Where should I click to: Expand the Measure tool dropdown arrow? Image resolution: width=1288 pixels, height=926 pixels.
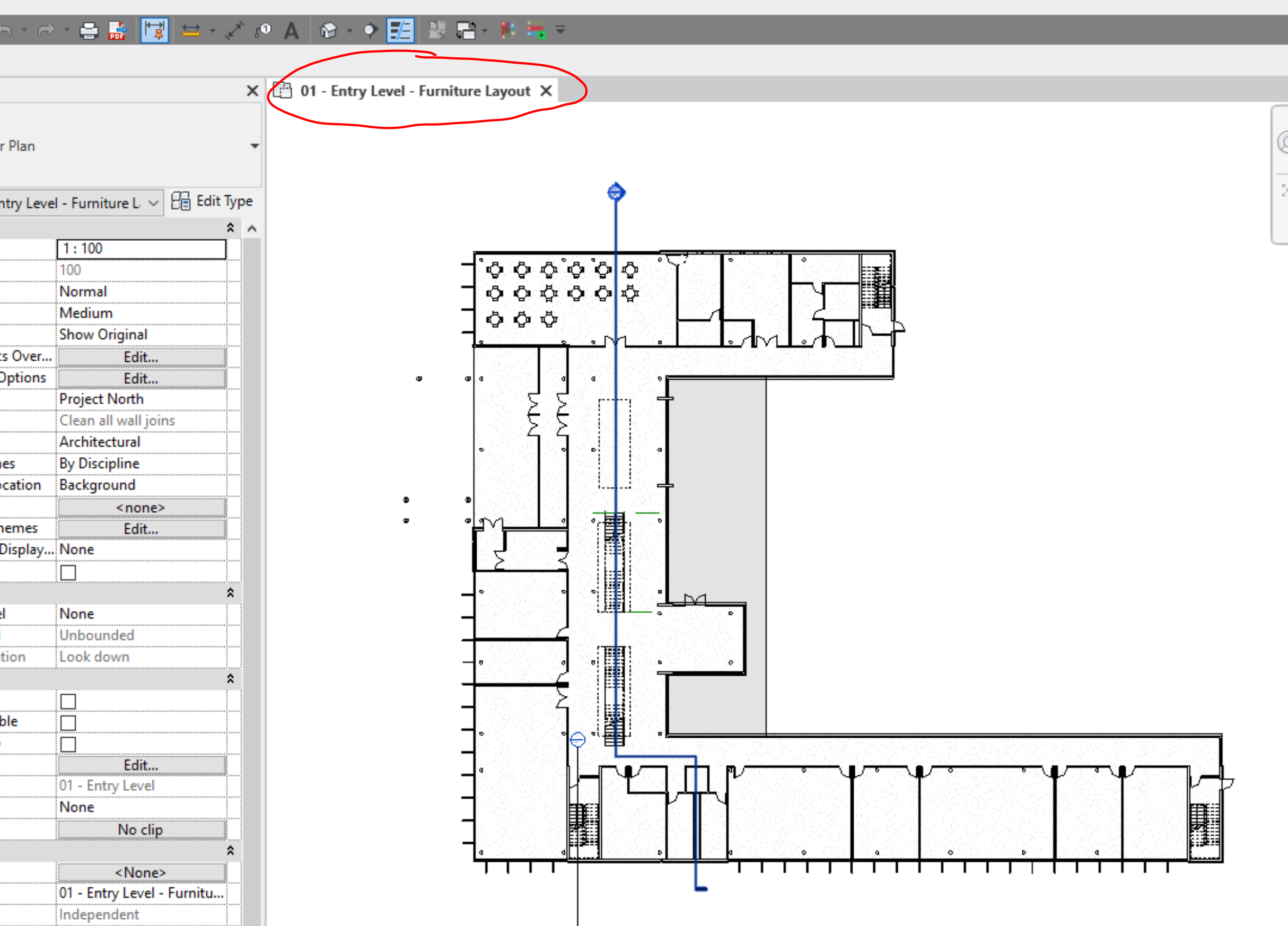tap(213, 31)
